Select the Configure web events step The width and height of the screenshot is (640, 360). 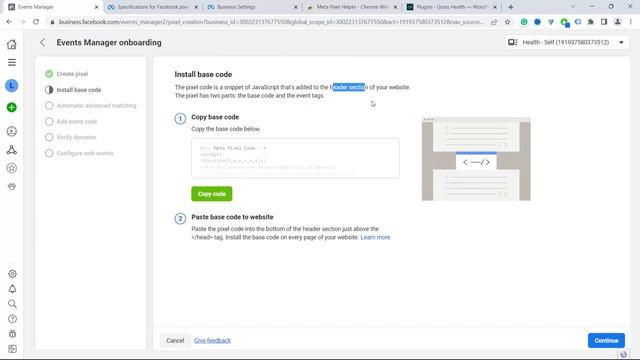(79, 153)
